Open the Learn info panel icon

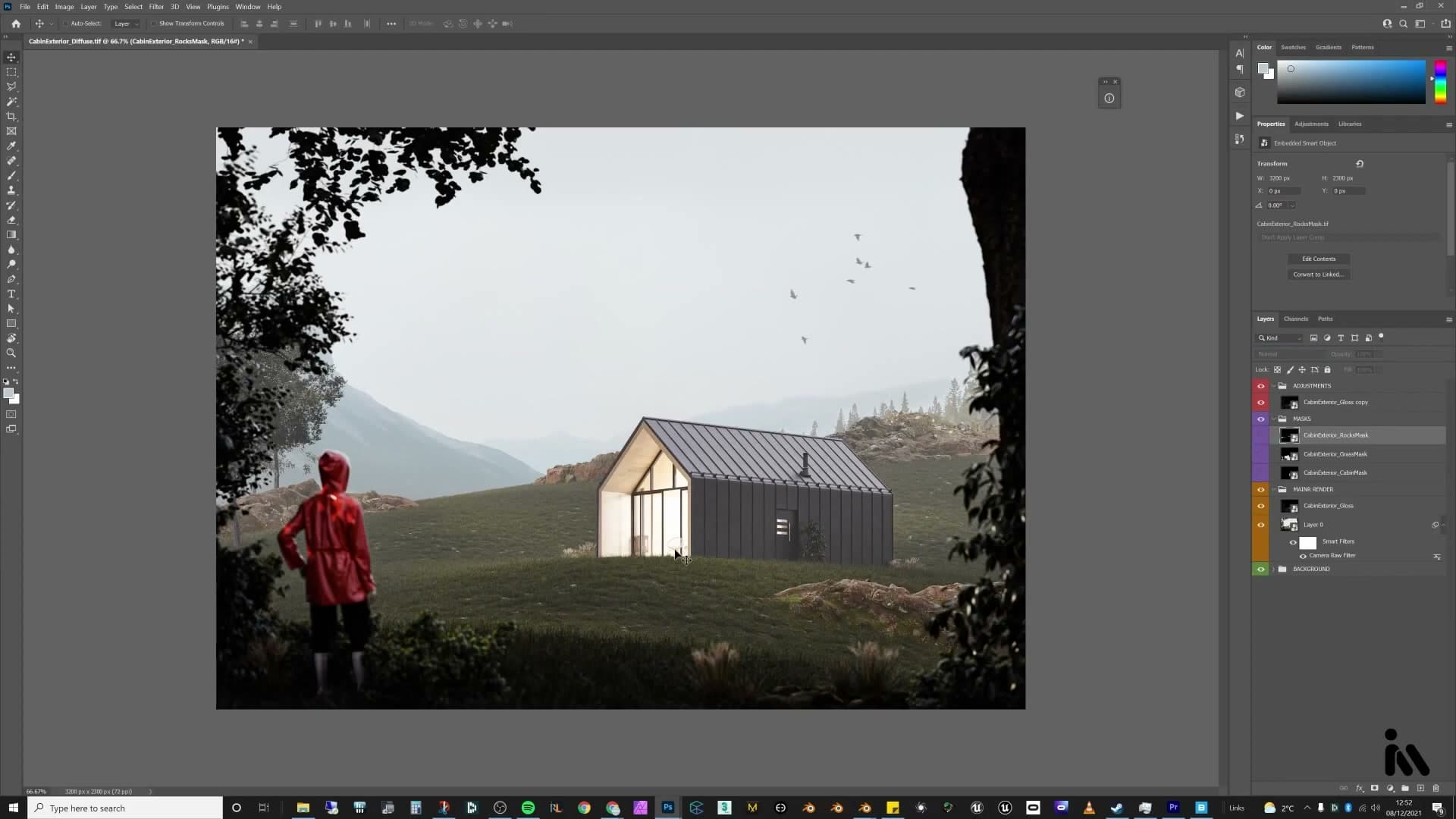[x=1109, y=98]
